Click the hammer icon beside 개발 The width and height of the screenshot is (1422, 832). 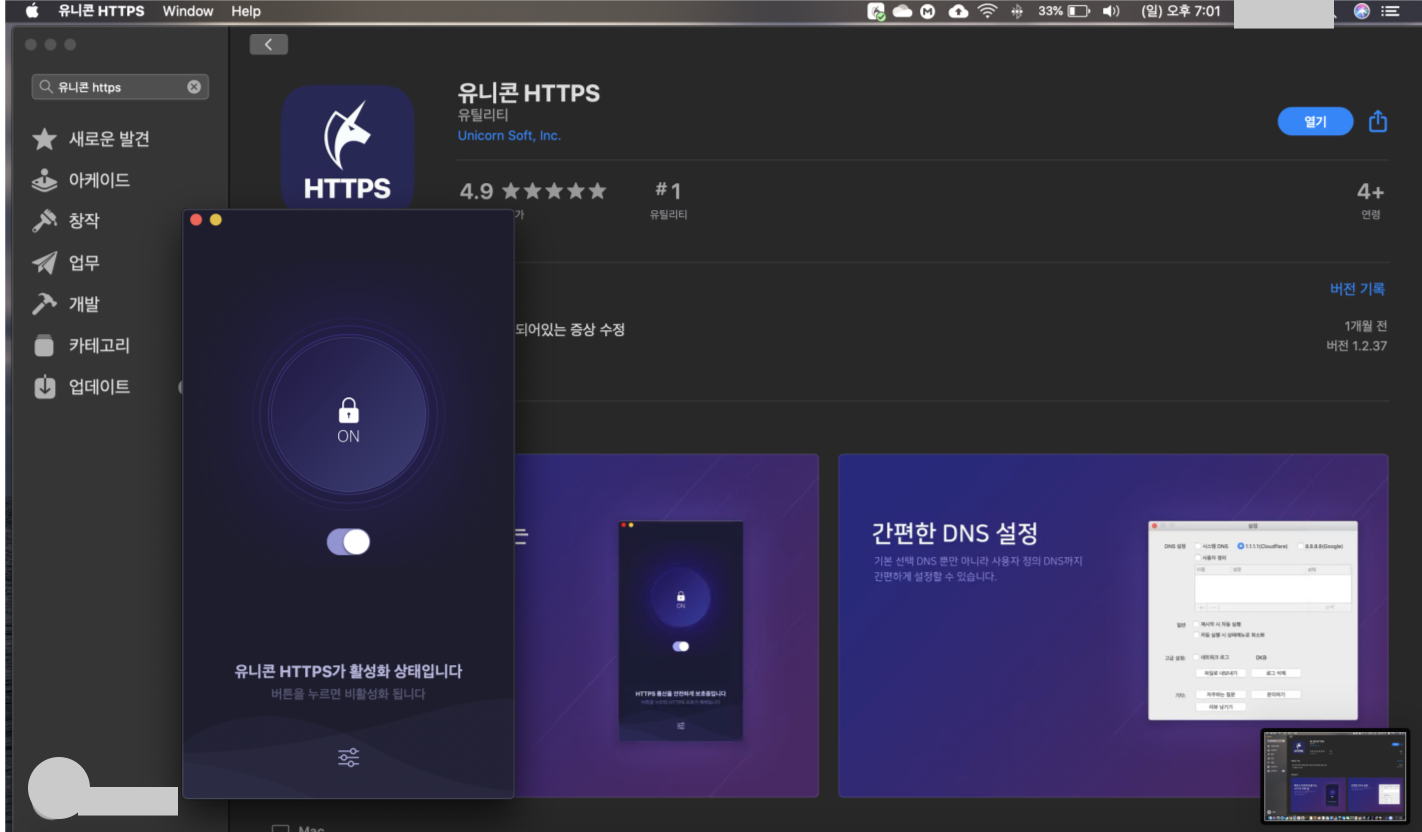coord(44,304)
